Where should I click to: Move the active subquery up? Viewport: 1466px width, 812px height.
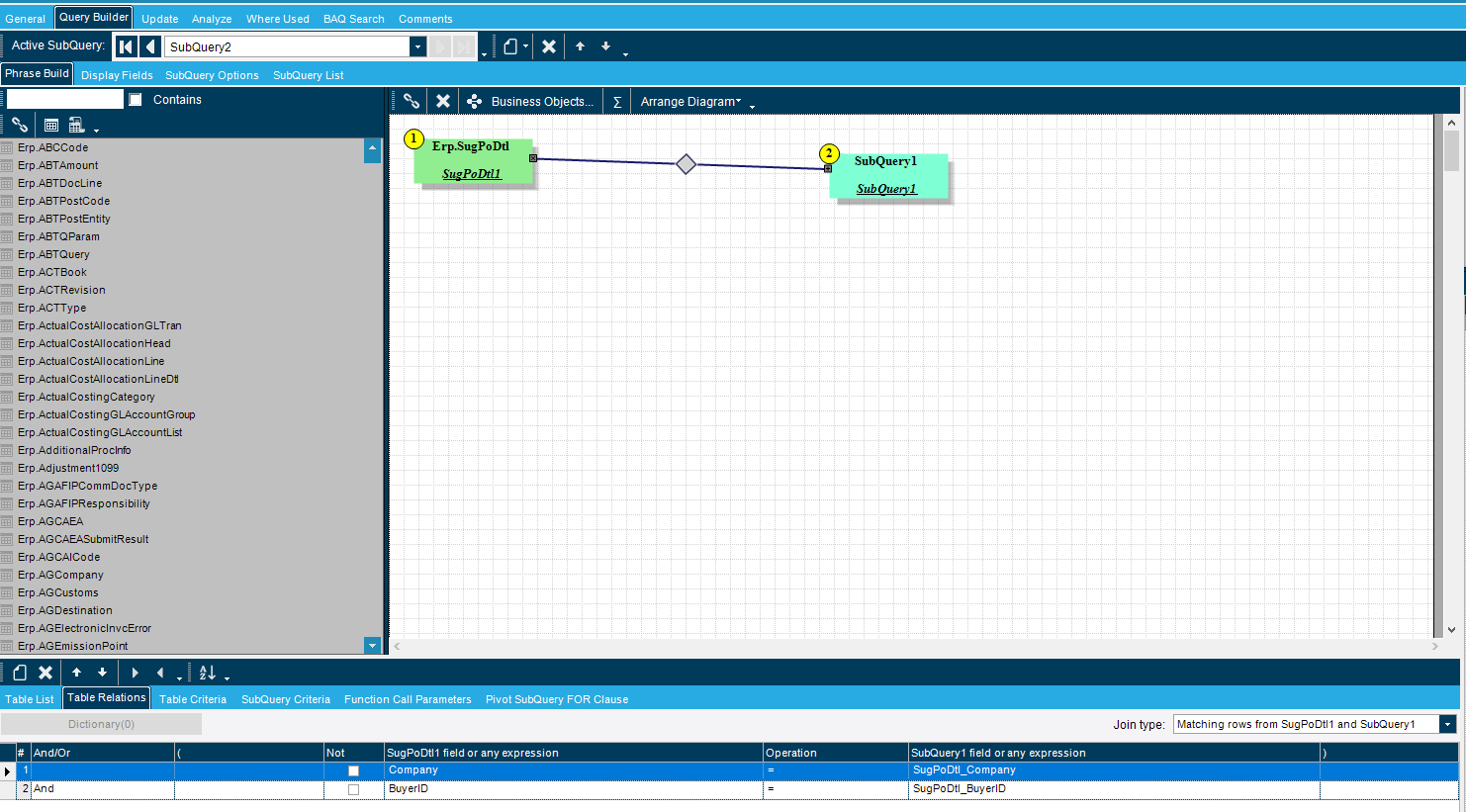pos(581,46)
